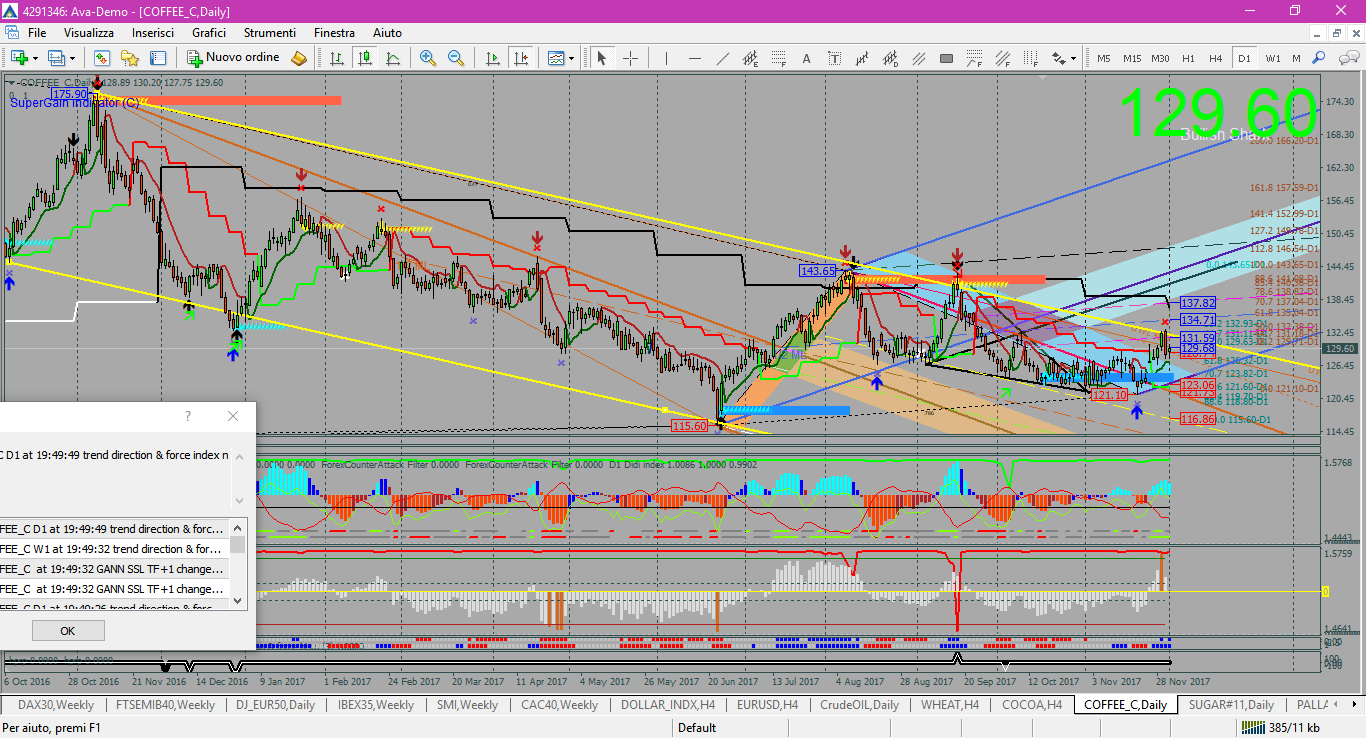Screen dimensions: 1366x738
Task: Select alert row COFFEE_C W1 at 19:49:32
Action: [114, 549]
